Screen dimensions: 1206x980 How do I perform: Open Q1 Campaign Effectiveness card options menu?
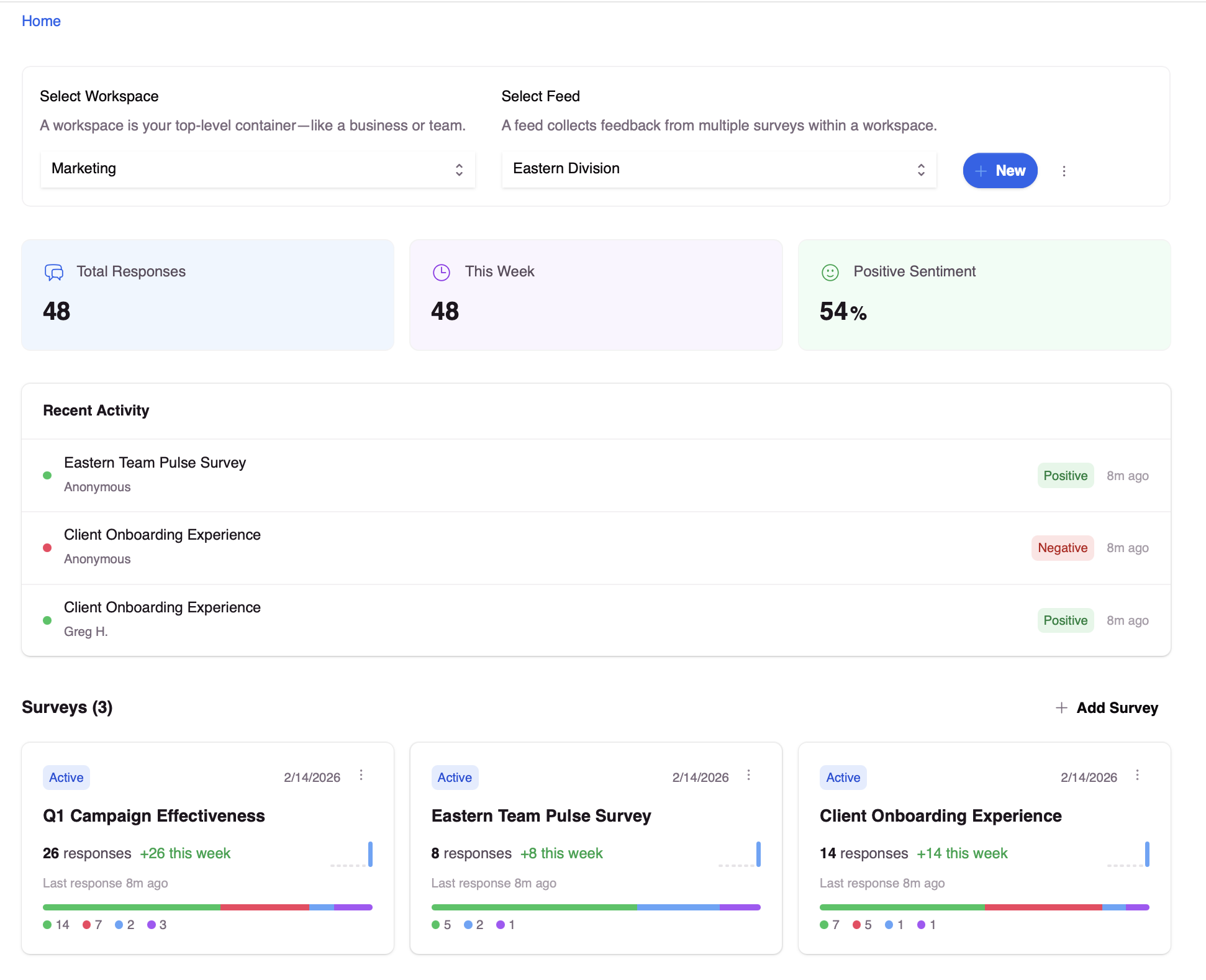tap(361, 775)
